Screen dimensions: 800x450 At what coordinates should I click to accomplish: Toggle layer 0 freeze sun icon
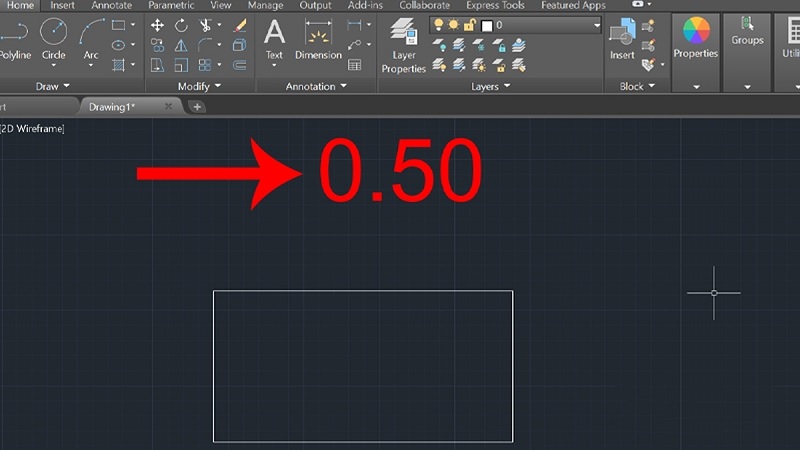453,25
